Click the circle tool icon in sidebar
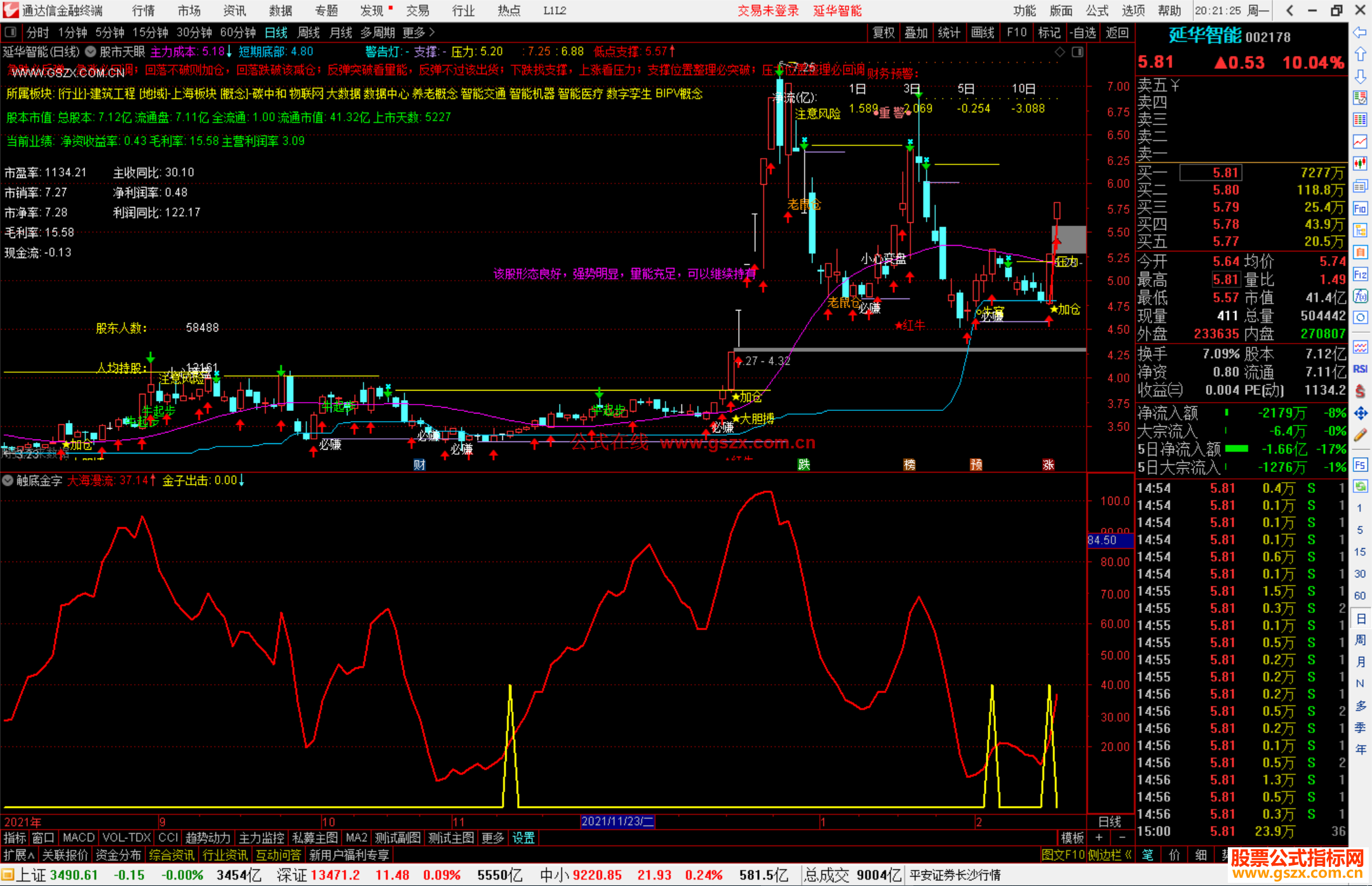This screenshot has height=886, width=1372. [x=1360, y=318]
